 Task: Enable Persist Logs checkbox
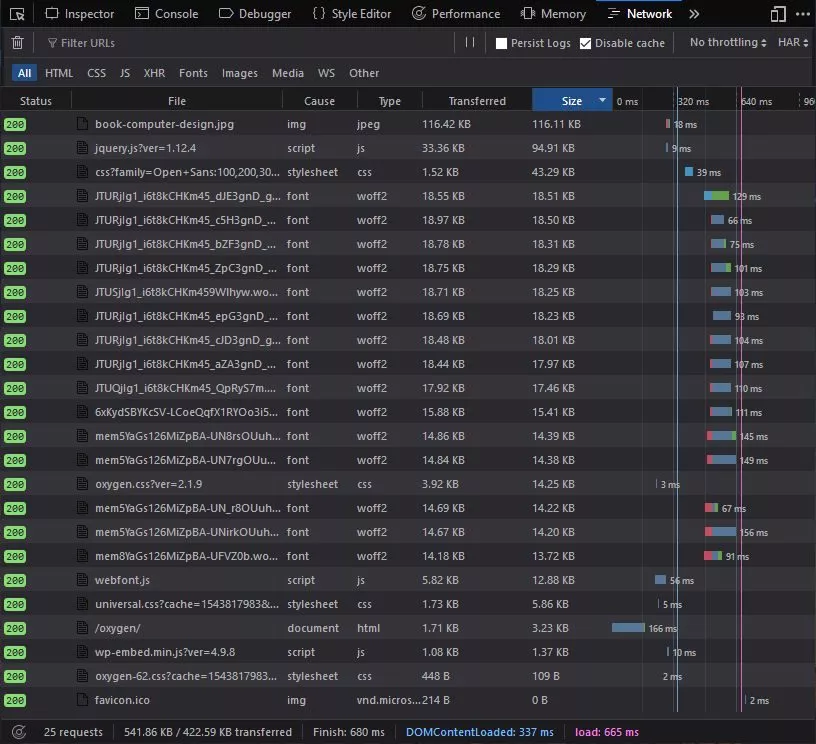pyautogui.click(x=502, y=44)
